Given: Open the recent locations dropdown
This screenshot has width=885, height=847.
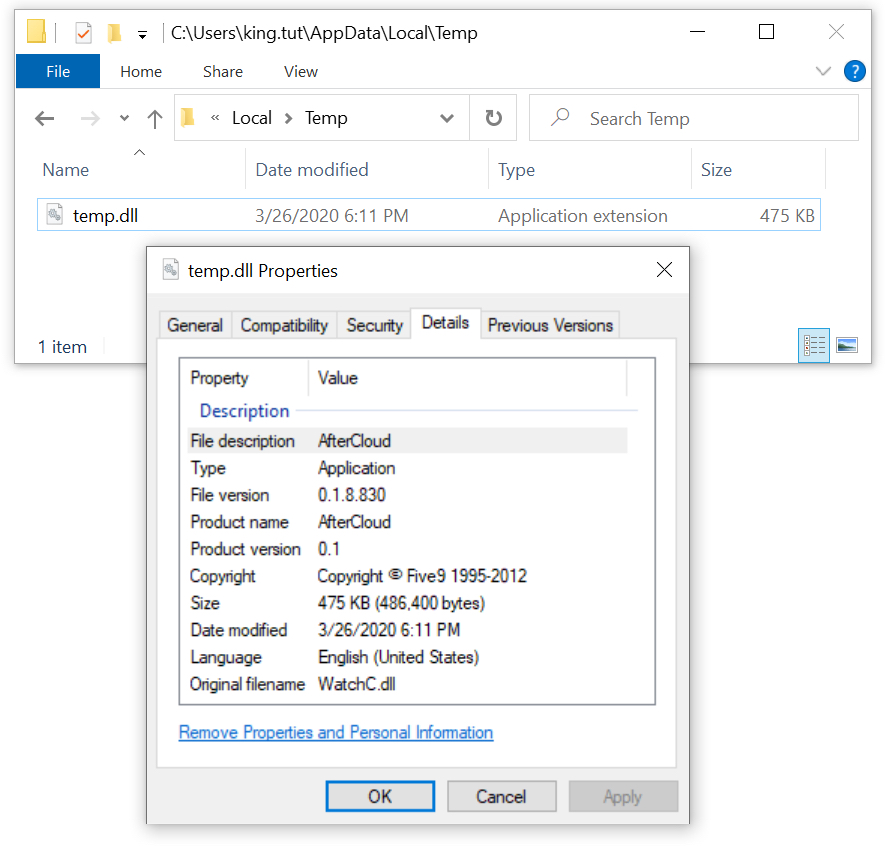Looking at the screenshot, I should click(x=124, y=119).
